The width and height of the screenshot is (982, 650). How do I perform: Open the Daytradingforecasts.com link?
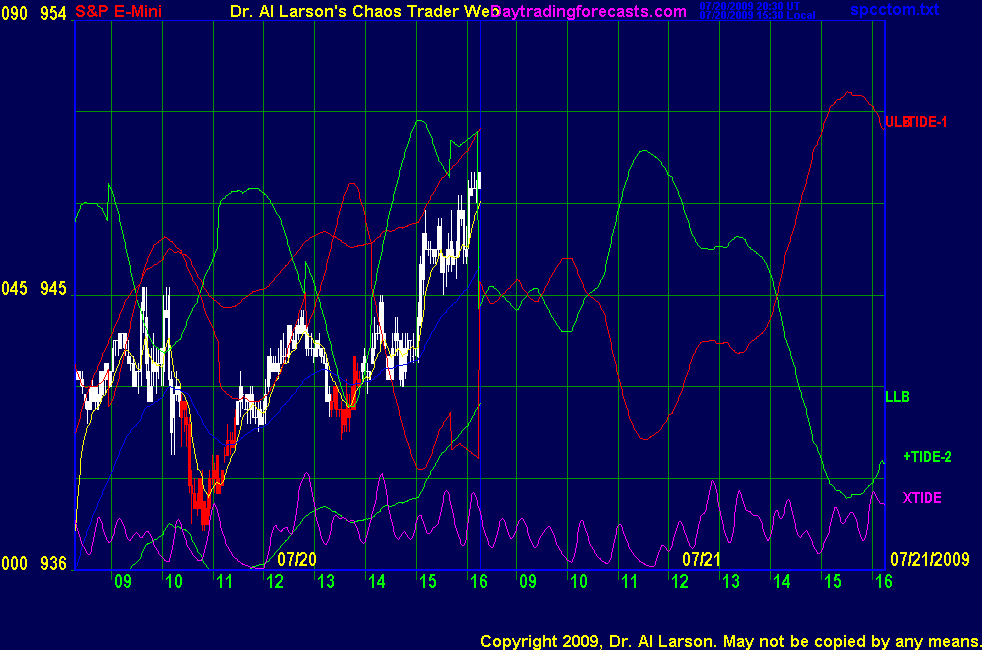click(x=589, y=11)
